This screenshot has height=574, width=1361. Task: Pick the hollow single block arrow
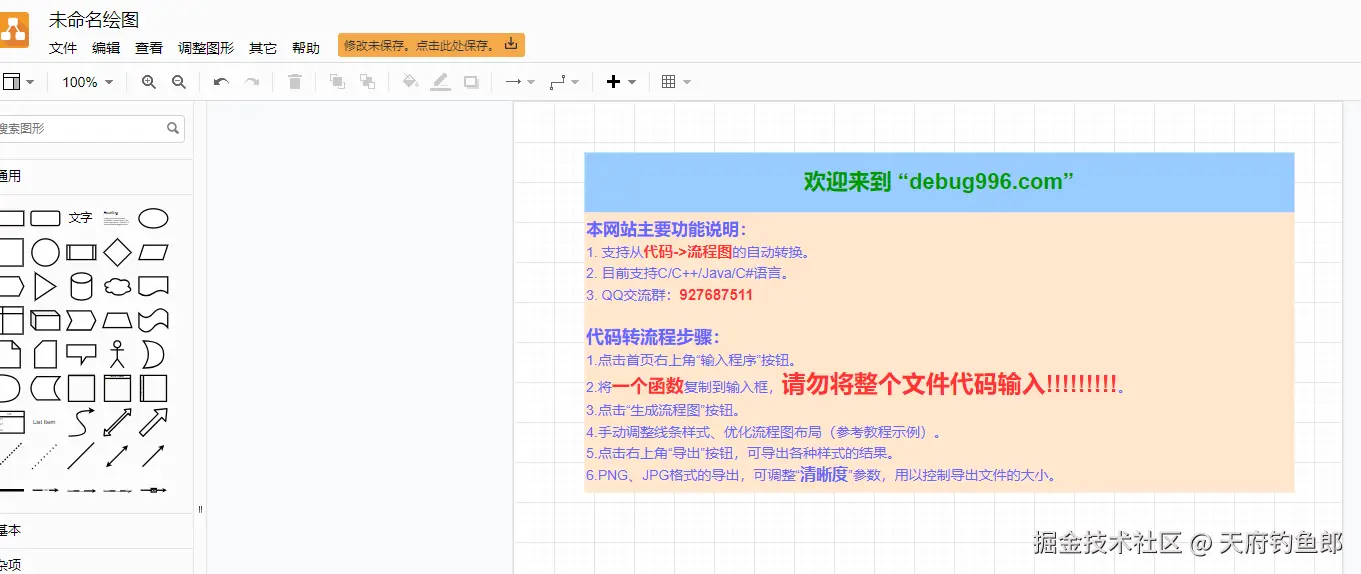tap(153, 422)
